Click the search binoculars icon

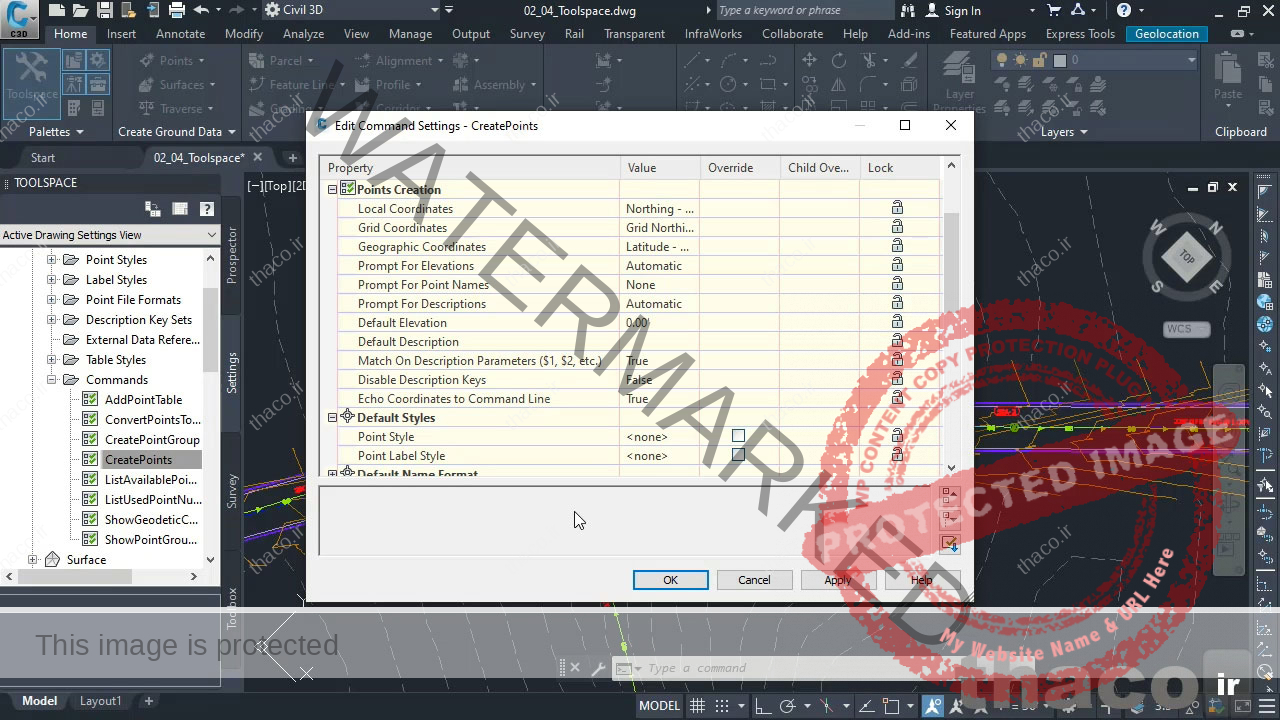coord(907,10)
